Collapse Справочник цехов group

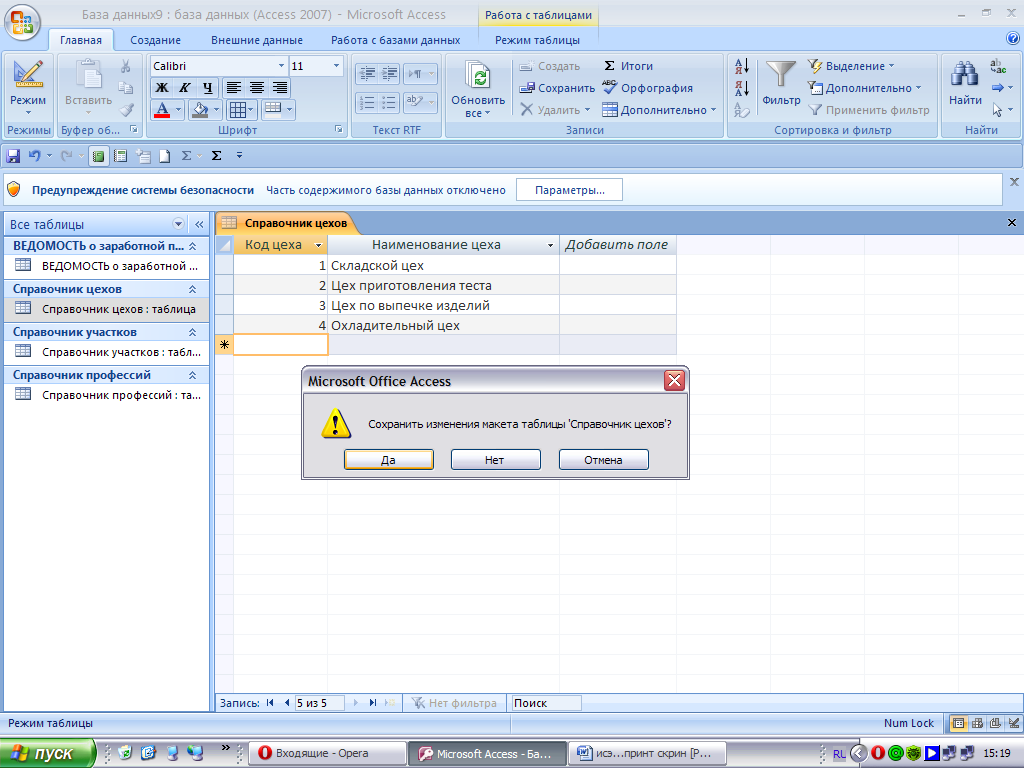193,289
